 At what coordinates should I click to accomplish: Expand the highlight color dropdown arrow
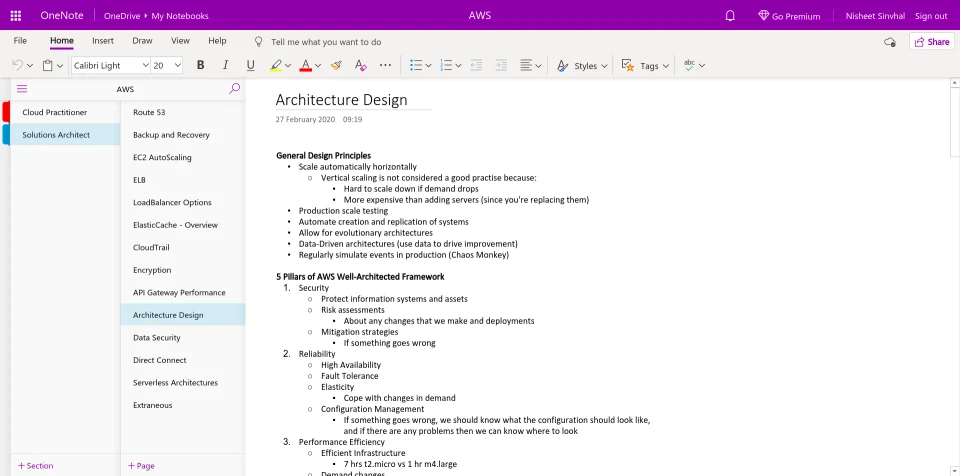tap(288, 66)
